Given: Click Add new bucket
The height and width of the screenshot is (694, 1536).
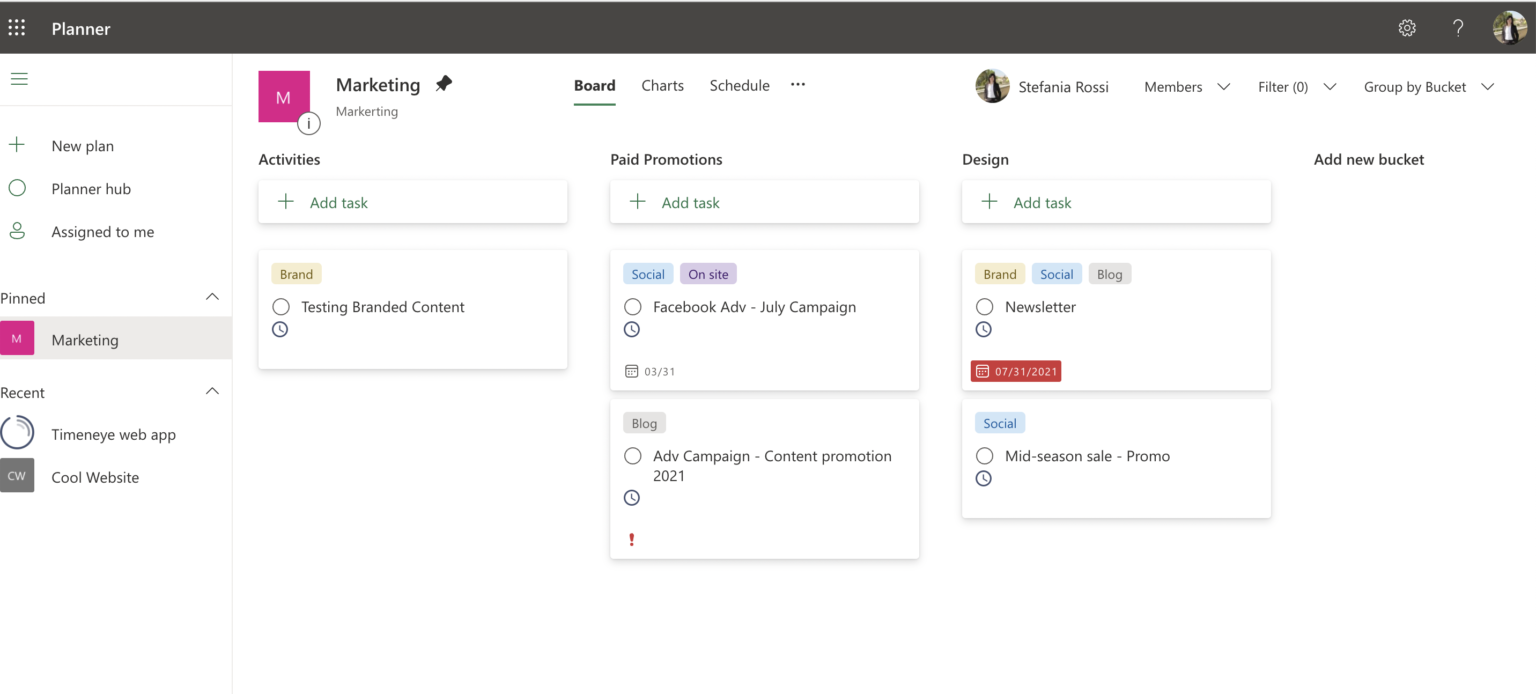Looking at the screenshot, I should [x=1368, y=160].
